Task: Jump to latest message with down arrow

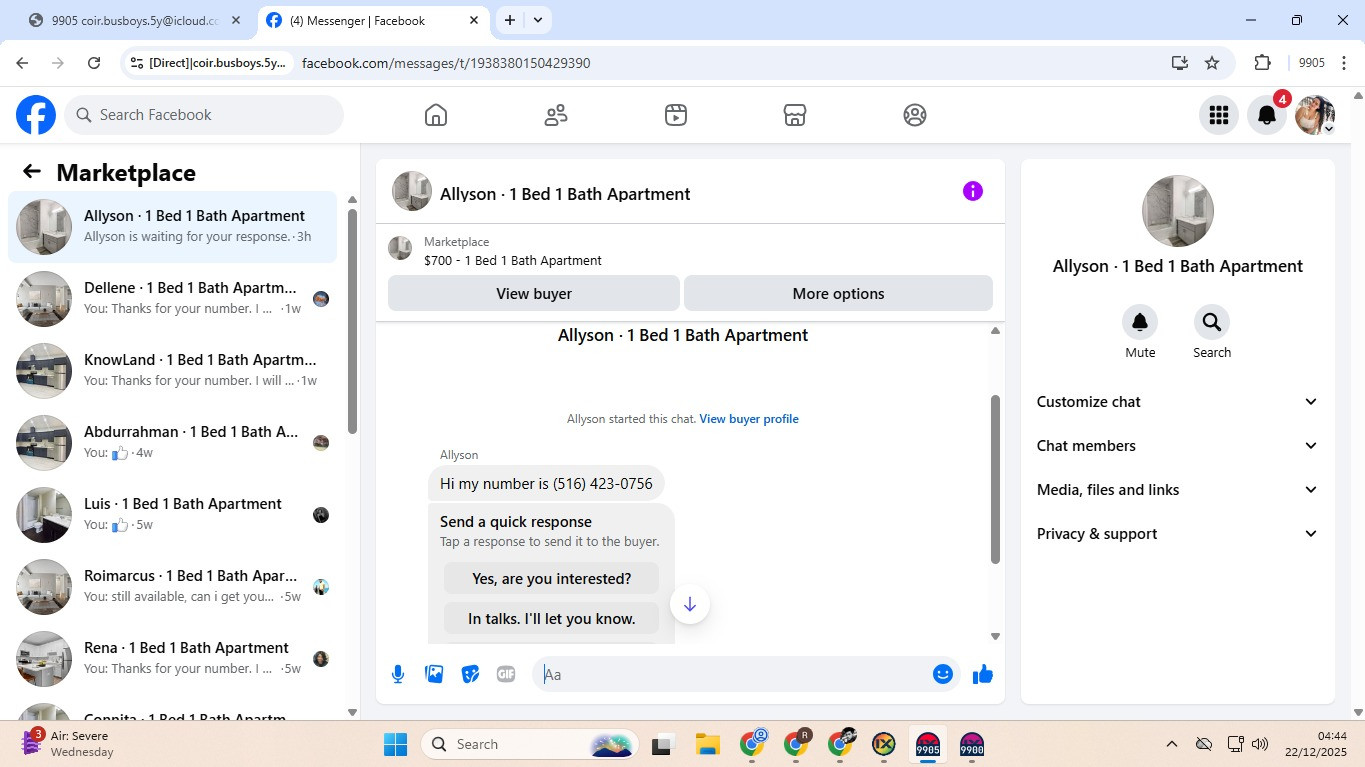Action: [690, 604]
